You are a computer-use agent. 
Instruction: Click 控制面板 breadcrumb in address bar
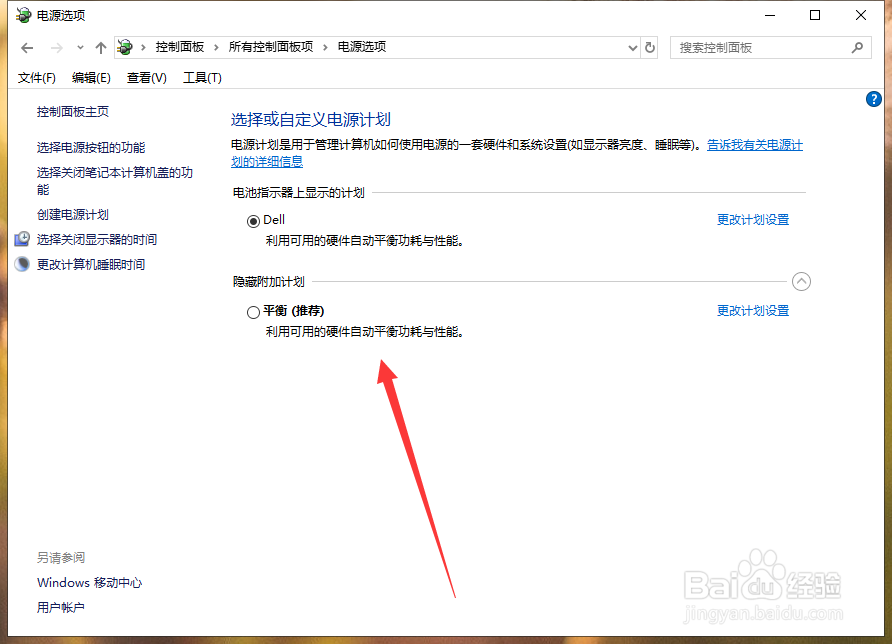[180, 47]
